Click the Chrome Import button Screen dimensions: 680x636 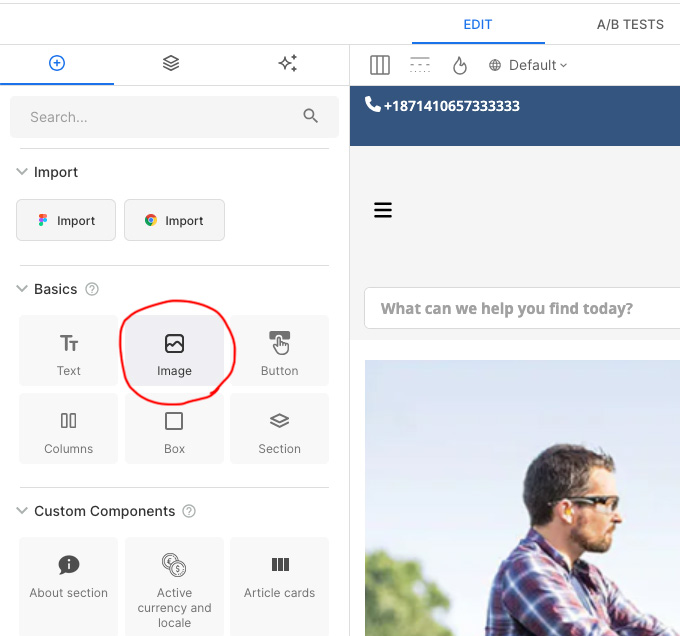click(x=174, y=220)
